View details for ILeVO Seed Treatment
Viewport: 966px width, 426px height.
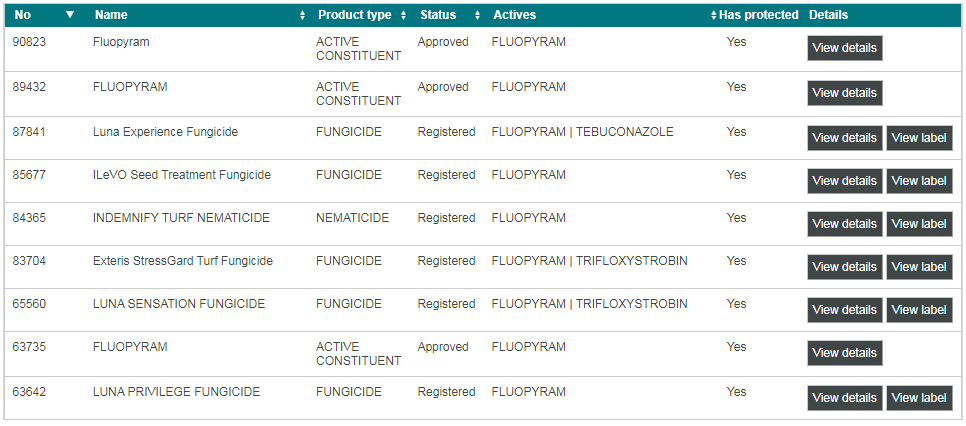tap(844, 181)
